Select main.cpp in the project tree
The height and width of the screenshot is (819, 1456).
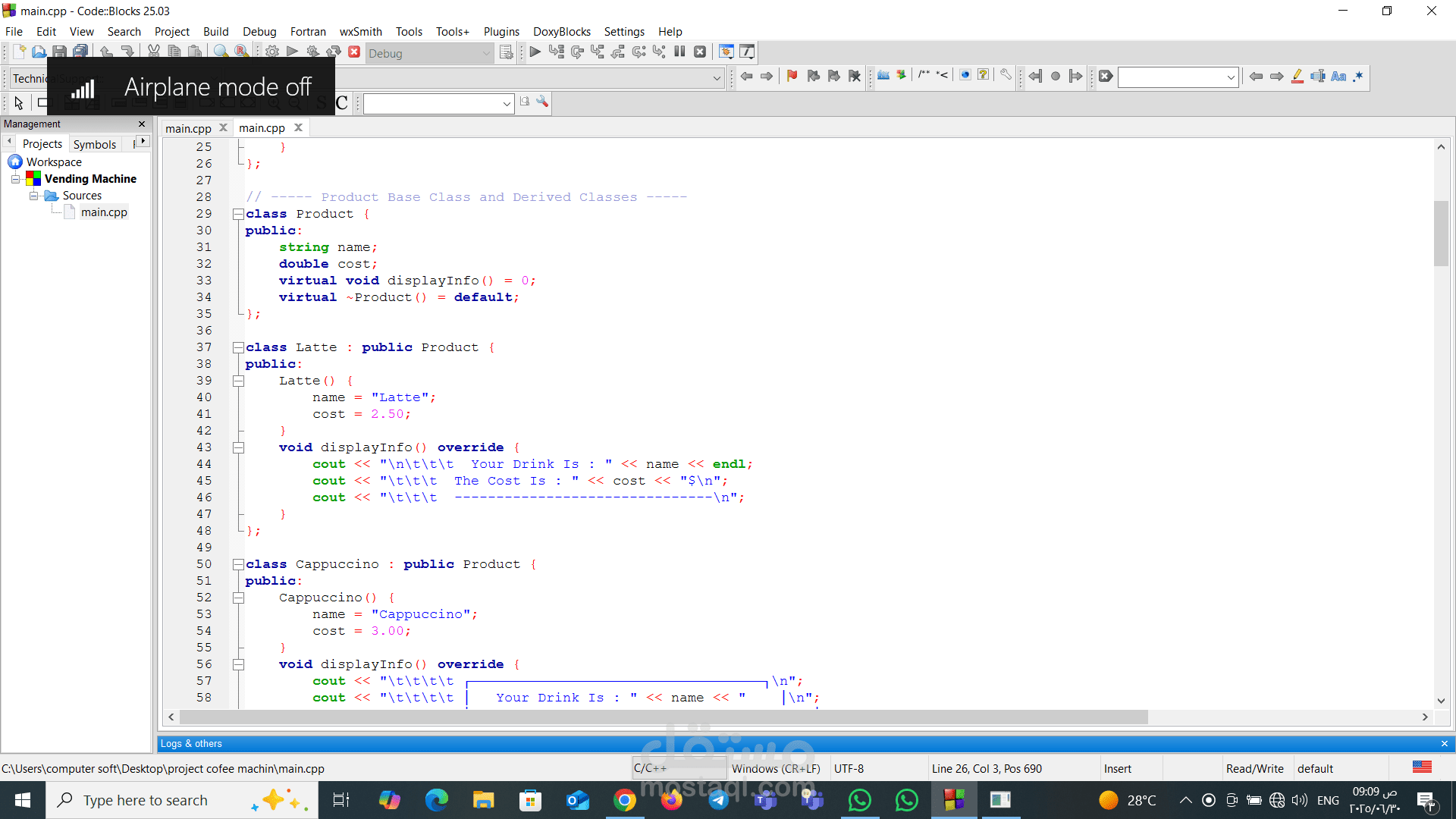(x=104, y=212)
